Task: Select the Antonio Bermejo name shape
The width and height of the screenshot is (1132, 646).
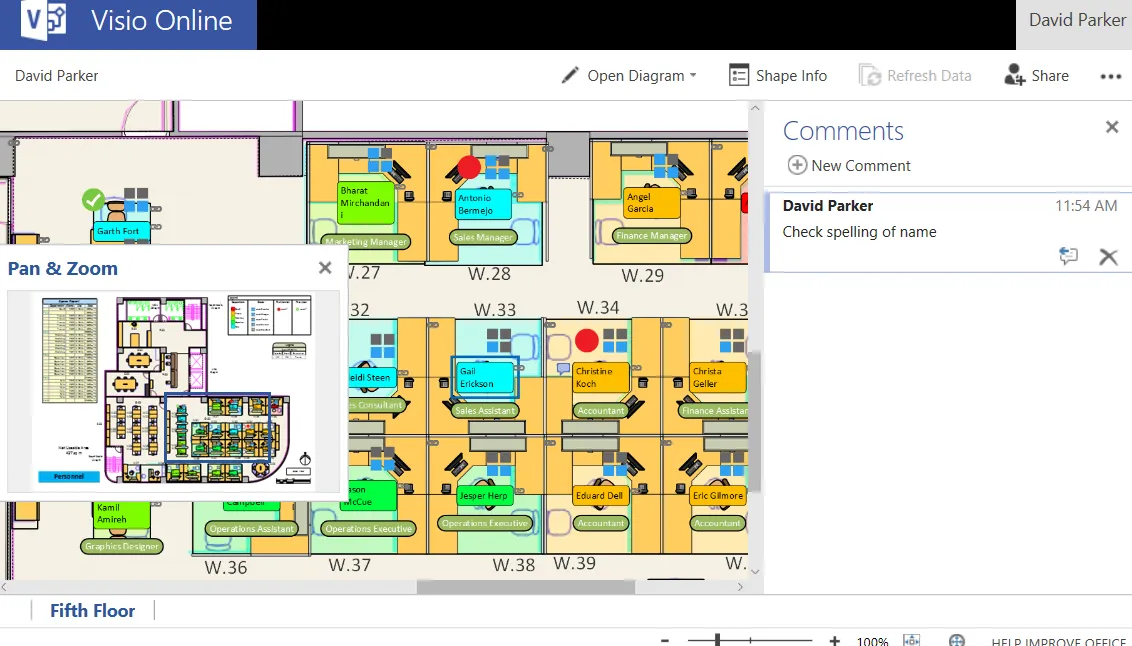Action: point(484,204)
